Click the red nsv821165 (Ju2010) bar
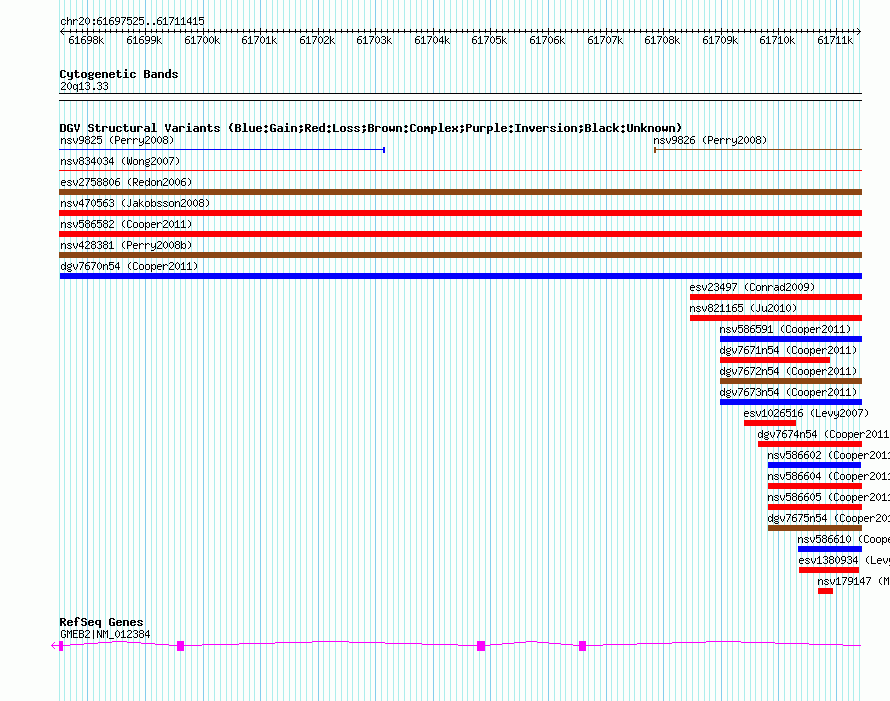 (x=776, y=318)
